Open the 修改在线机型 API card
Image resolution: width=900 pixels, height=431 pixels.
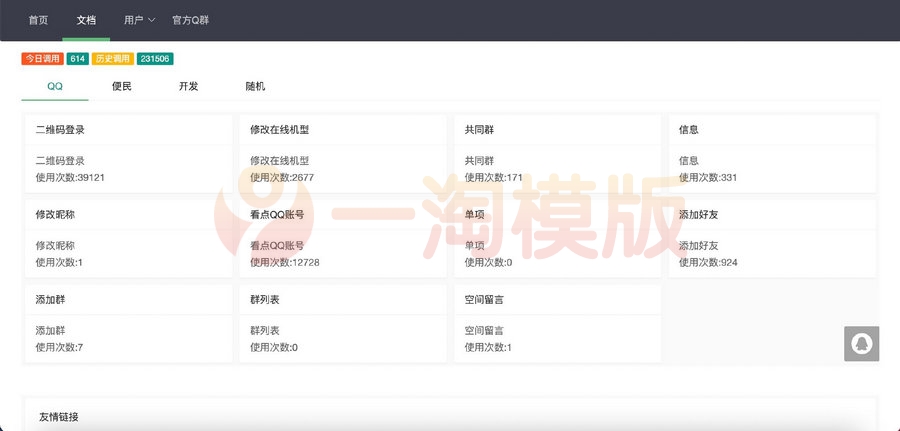tap(343, 153)
